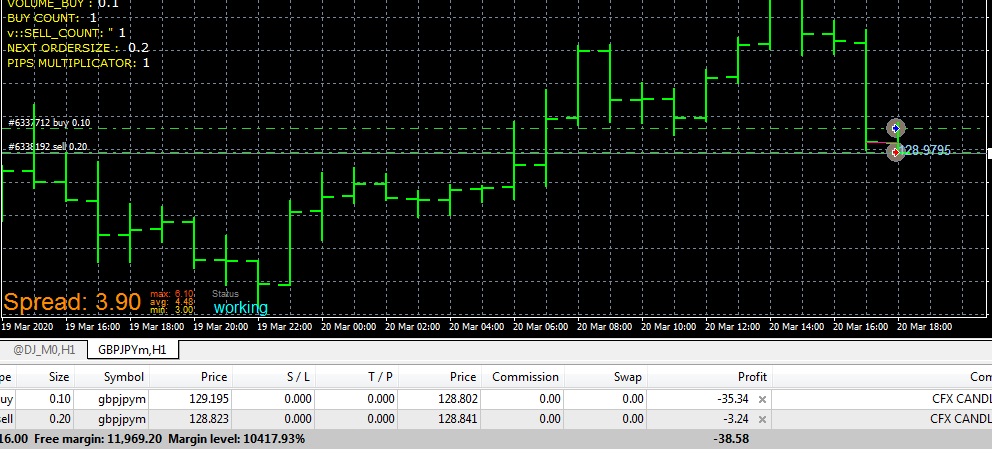
Task: Click the red sell order marker circle
Action: [895, 153]
